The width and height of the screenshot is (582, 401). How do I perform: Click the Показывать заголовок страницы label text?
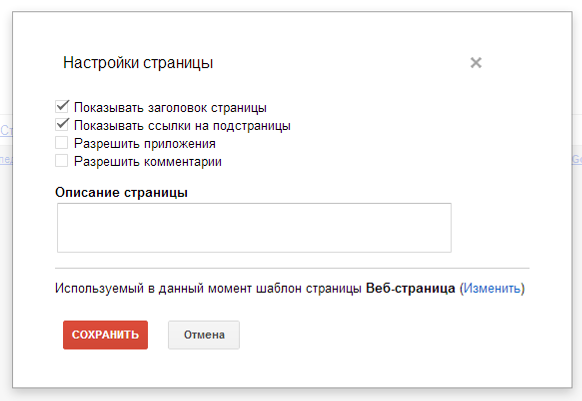(170, 108)
